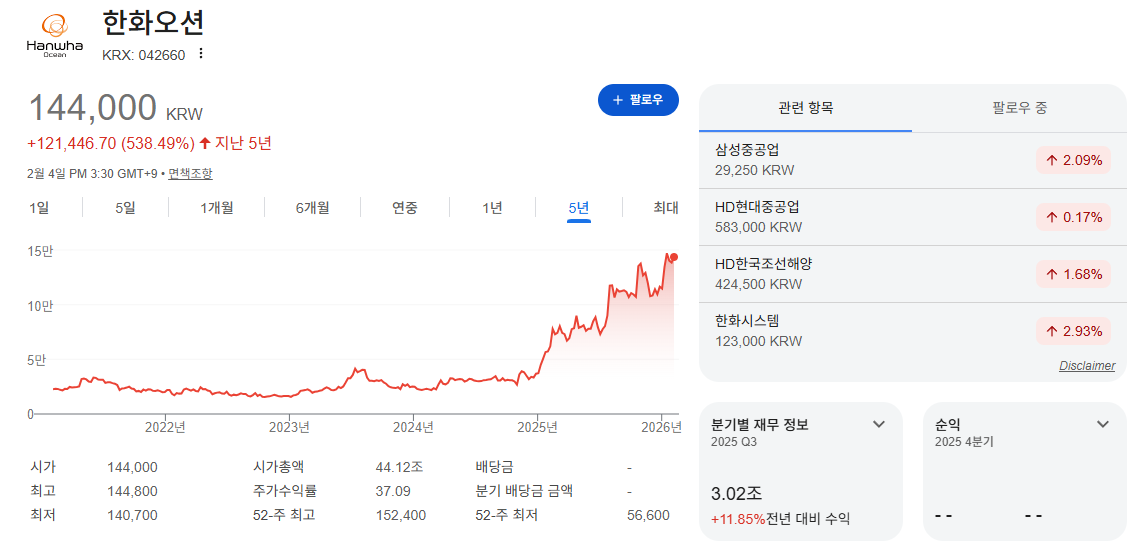Click the red endpoint dot on chart

coord(674,257)
